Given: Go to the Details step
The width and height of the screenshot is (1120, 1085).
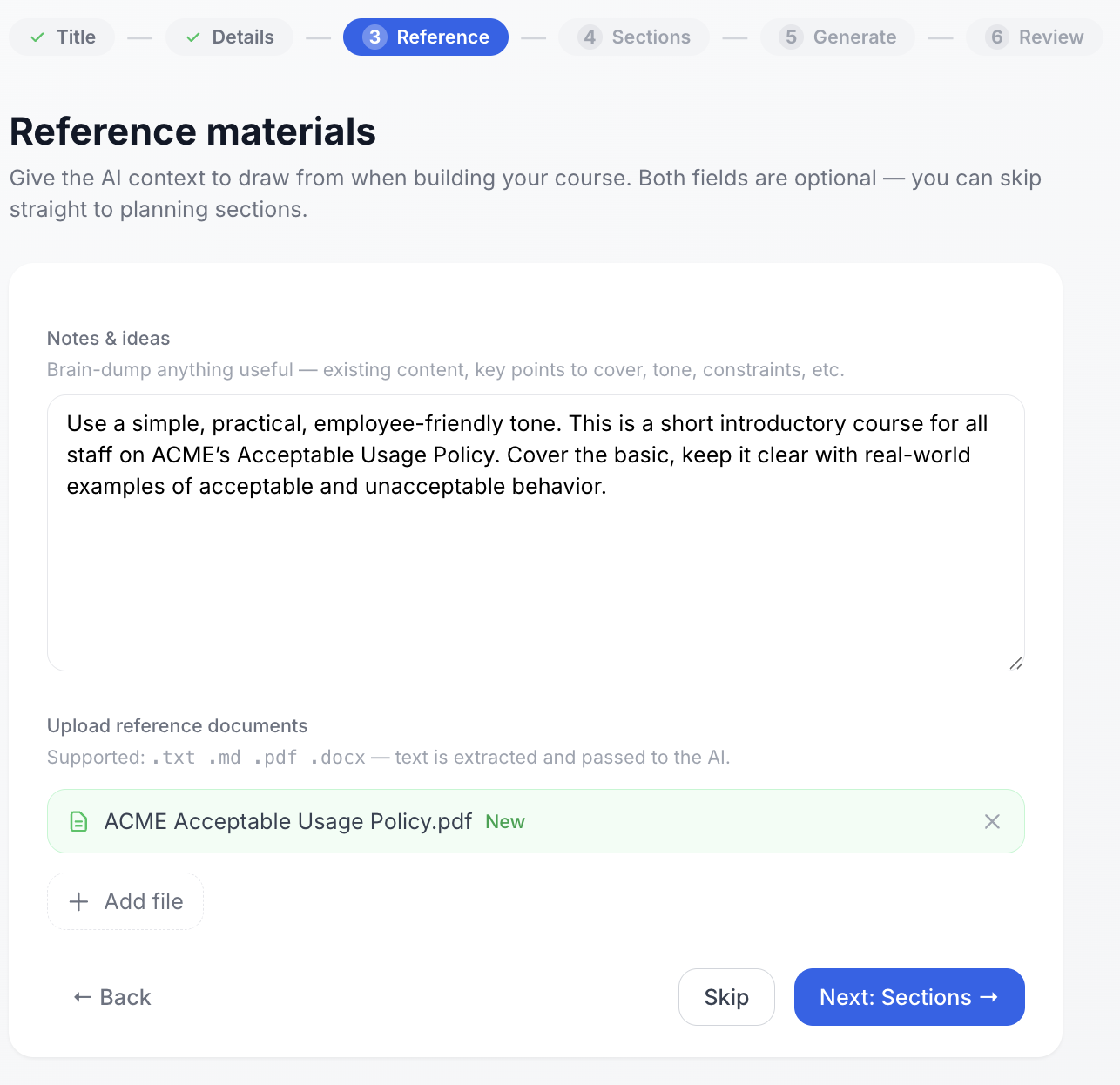Looking at the screenshot, I should (230, 37).
